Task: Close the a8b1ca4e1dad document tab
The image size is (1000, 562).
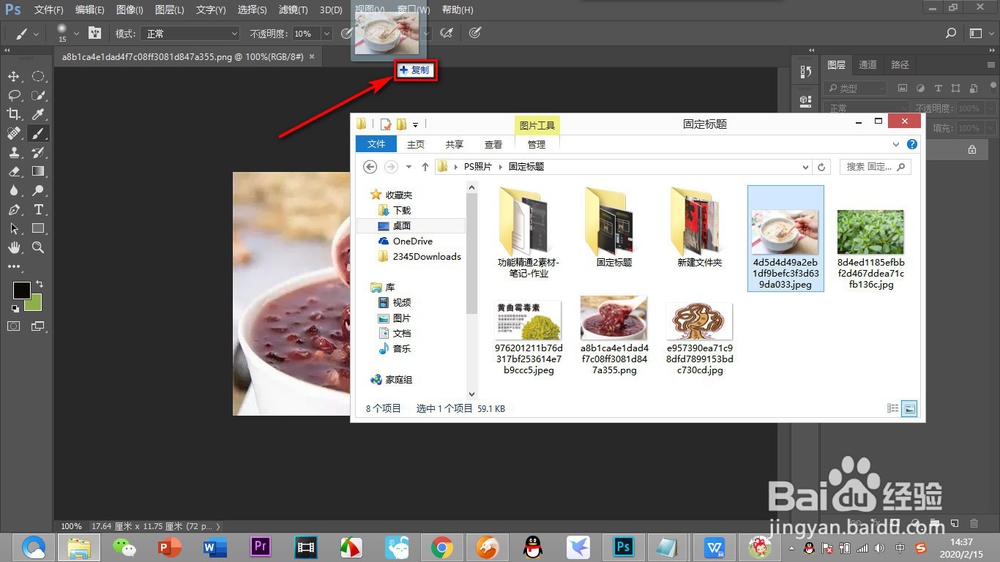Action: [312, 57]
